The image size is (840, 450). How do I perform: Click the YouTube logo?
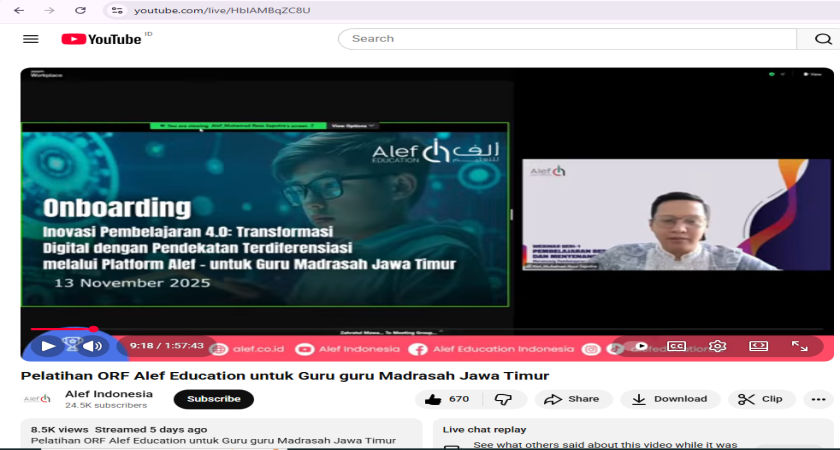pyautogui.click(x=101, y=39)
